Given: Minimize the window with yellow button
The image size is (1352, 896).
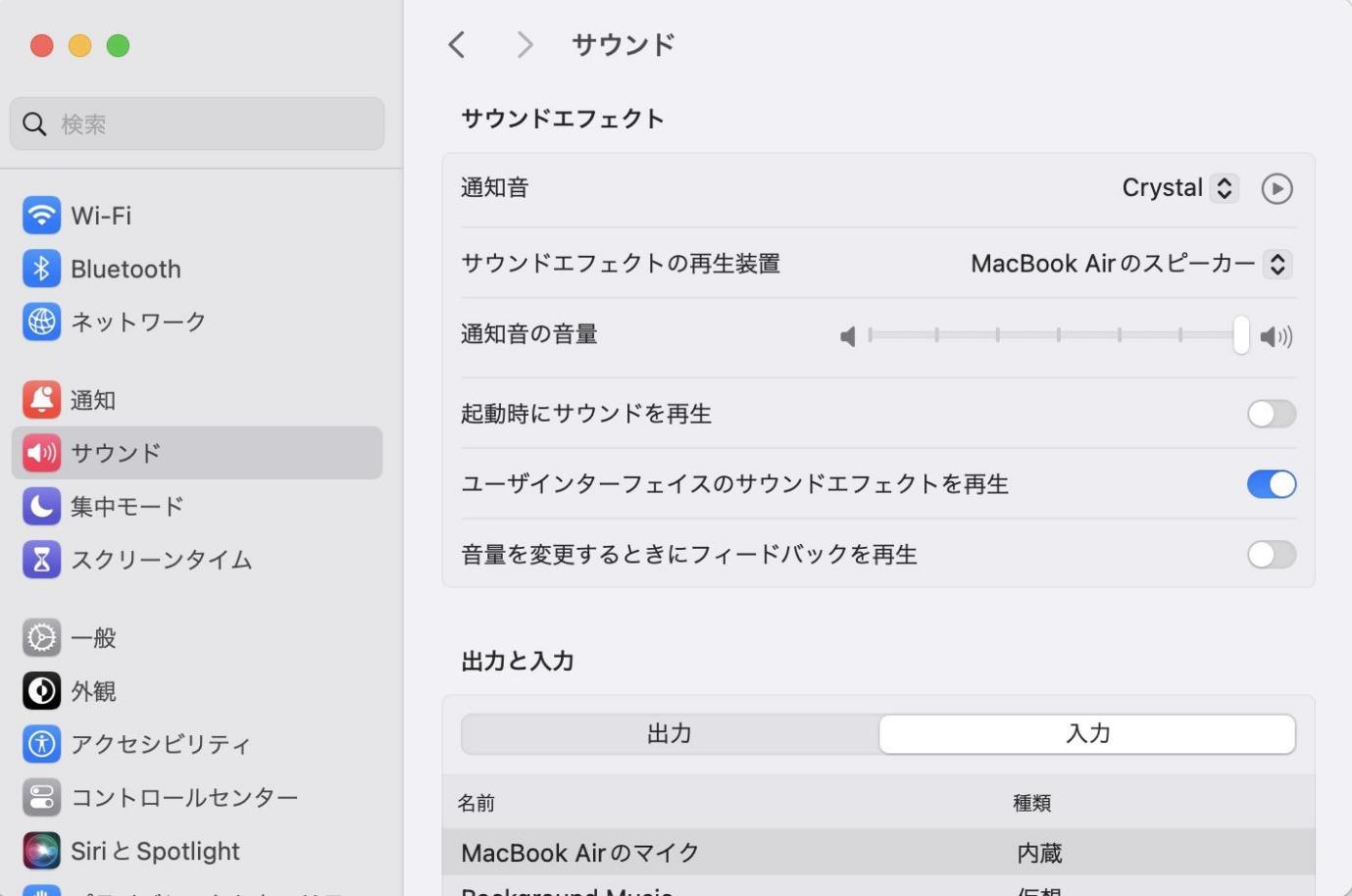Looking at the screenshot, I should [x=79, y=45].
